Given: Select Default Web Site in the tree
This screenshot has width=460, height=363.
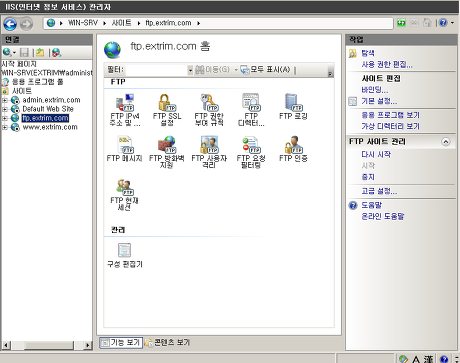Looking at the screenshot, I should pyautogui.click(x=48, y=109).
